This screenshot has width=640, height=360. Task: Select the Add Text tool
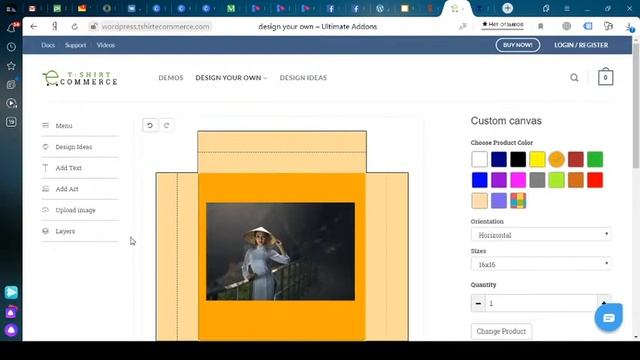(x=80, y=168)
